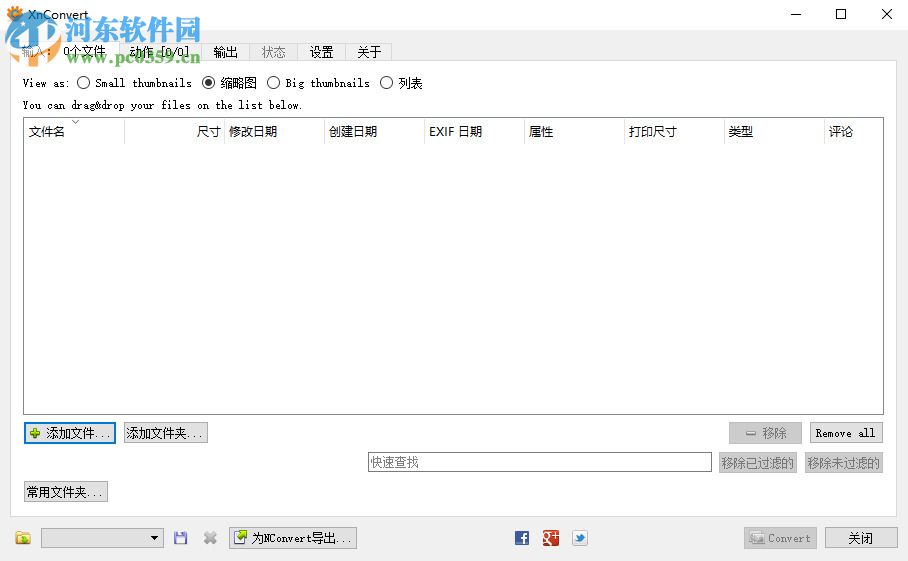This screenshot has height=561, width=908.
Task: Switch to the 状态 tab
Action: (273, 52)
